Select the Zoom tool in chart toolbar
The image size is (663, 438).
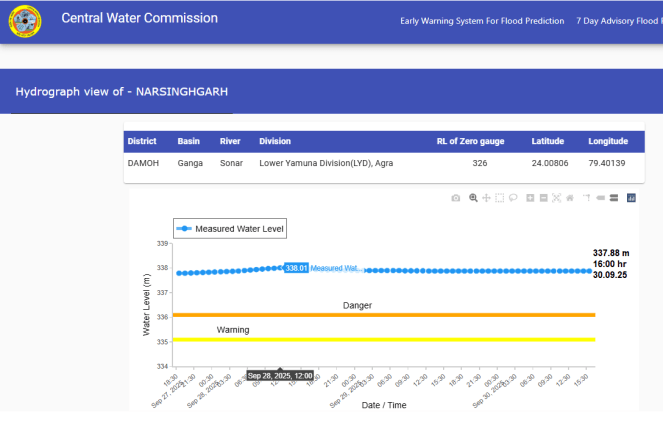click(x=474, y=198)
